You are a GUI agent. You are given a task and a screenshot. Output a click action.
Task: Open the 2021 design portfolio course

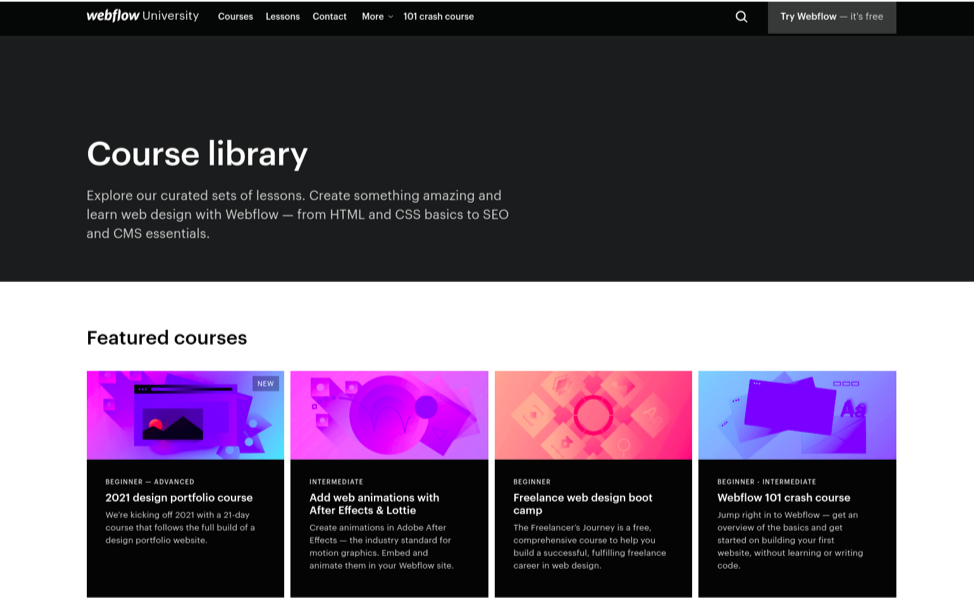tap(179, 498)
